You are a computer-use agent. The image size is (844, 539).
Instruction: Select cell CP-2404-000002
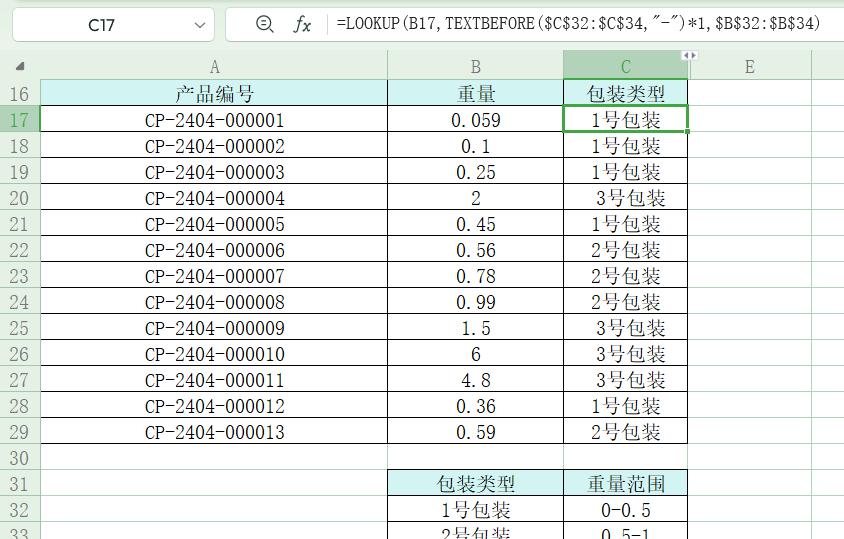tap(214, 145)
